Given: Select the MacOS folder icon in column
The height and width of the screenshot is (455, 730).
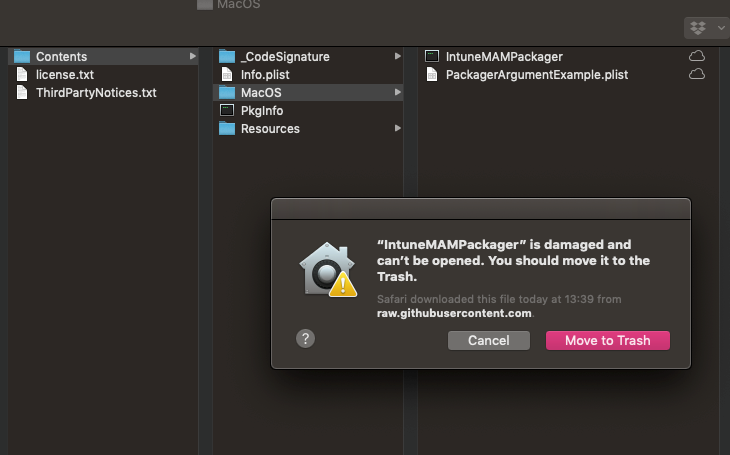Looking at the screenshot, I should 227,92.
